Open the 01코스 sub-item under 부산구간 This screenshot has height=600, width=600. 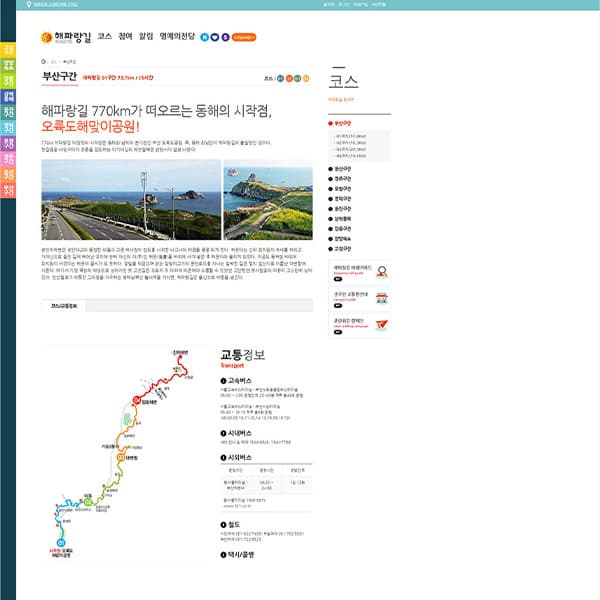351,136
